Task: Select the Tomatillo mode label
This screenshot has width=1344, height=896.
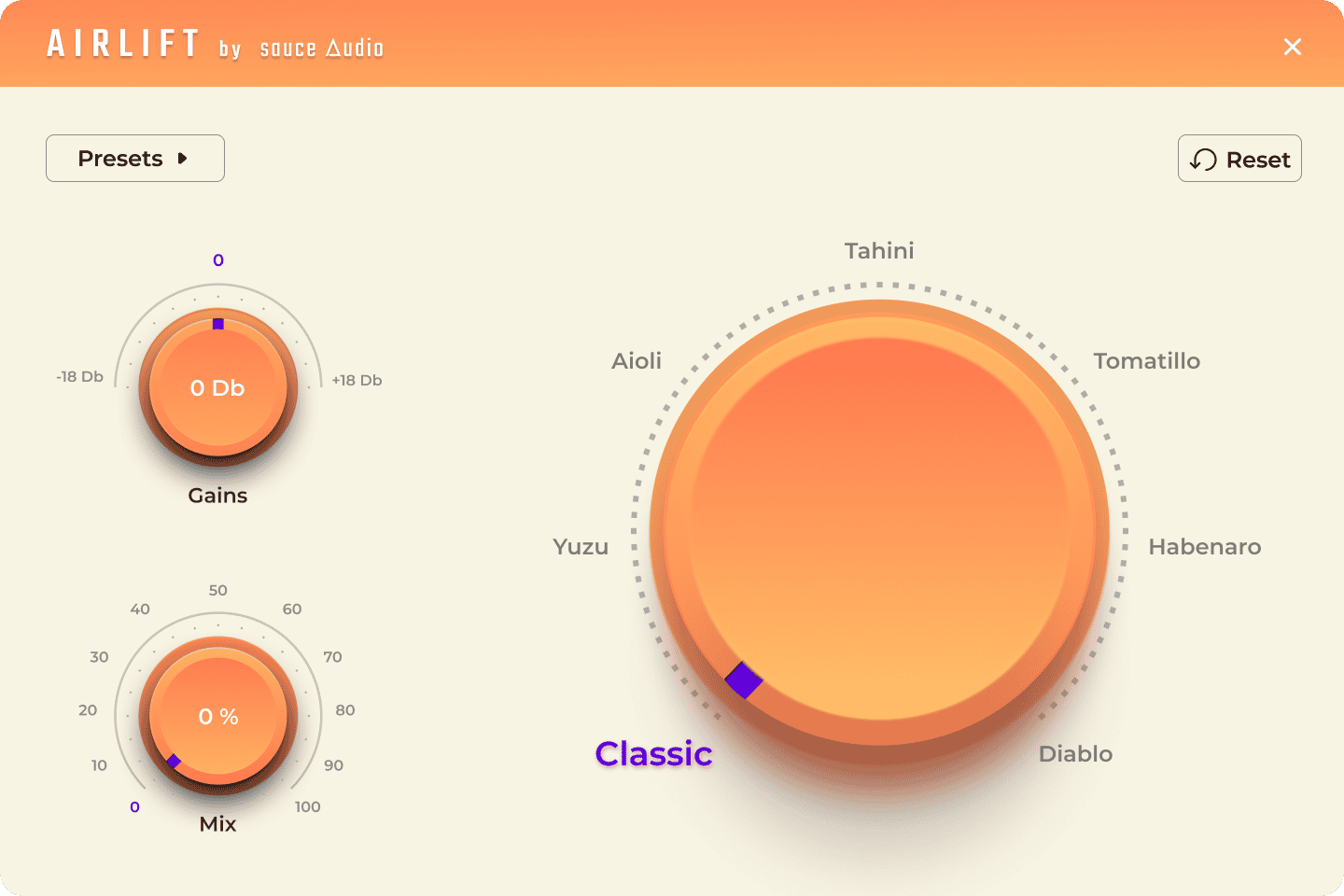Action: coord(1147,361)
